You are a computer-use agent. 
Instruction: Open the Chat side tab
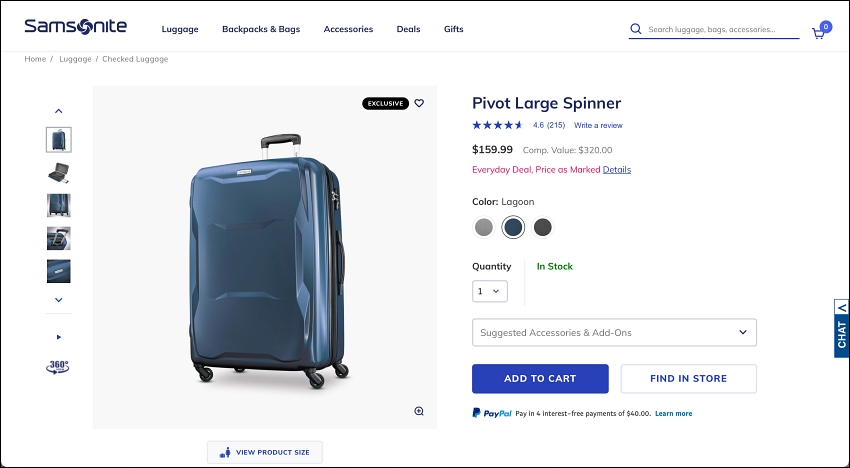[x=841, y=328]
